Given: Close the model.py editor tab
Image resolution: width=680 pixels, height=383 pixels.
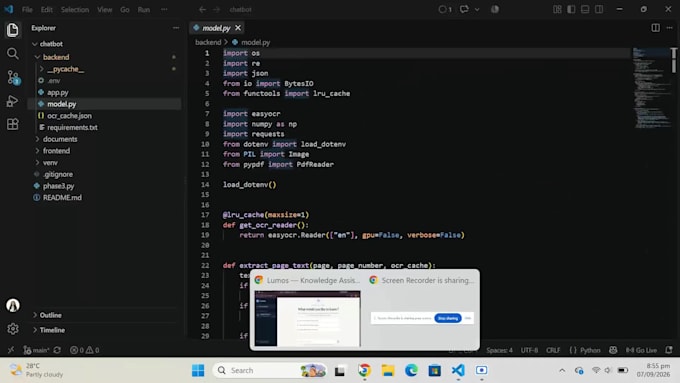Looking at the screenshot, I should tap(238, 28).
